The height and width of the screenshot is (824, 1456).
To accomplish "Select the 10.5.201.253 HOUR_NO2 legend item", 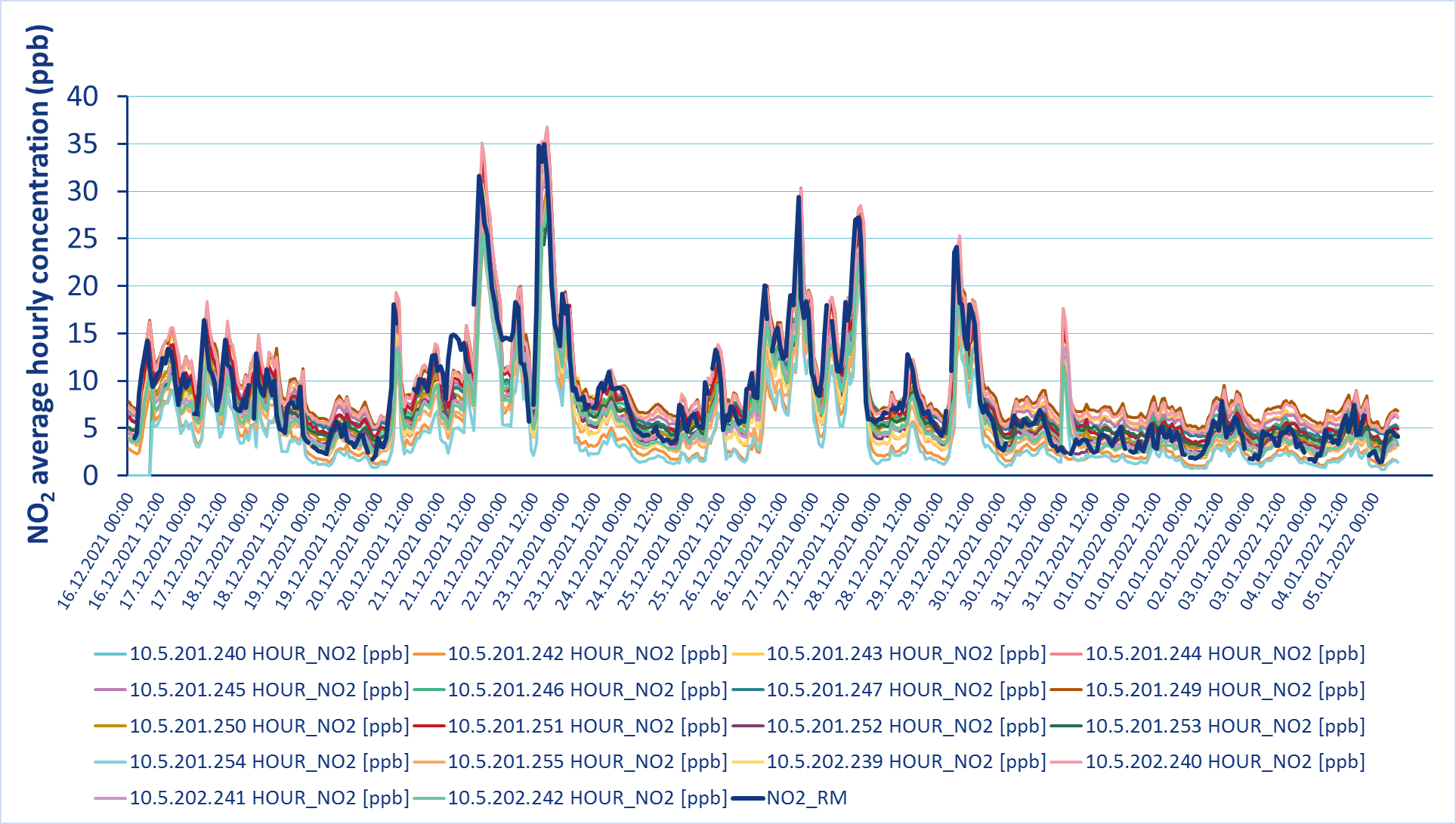I will pos(1225,727).
